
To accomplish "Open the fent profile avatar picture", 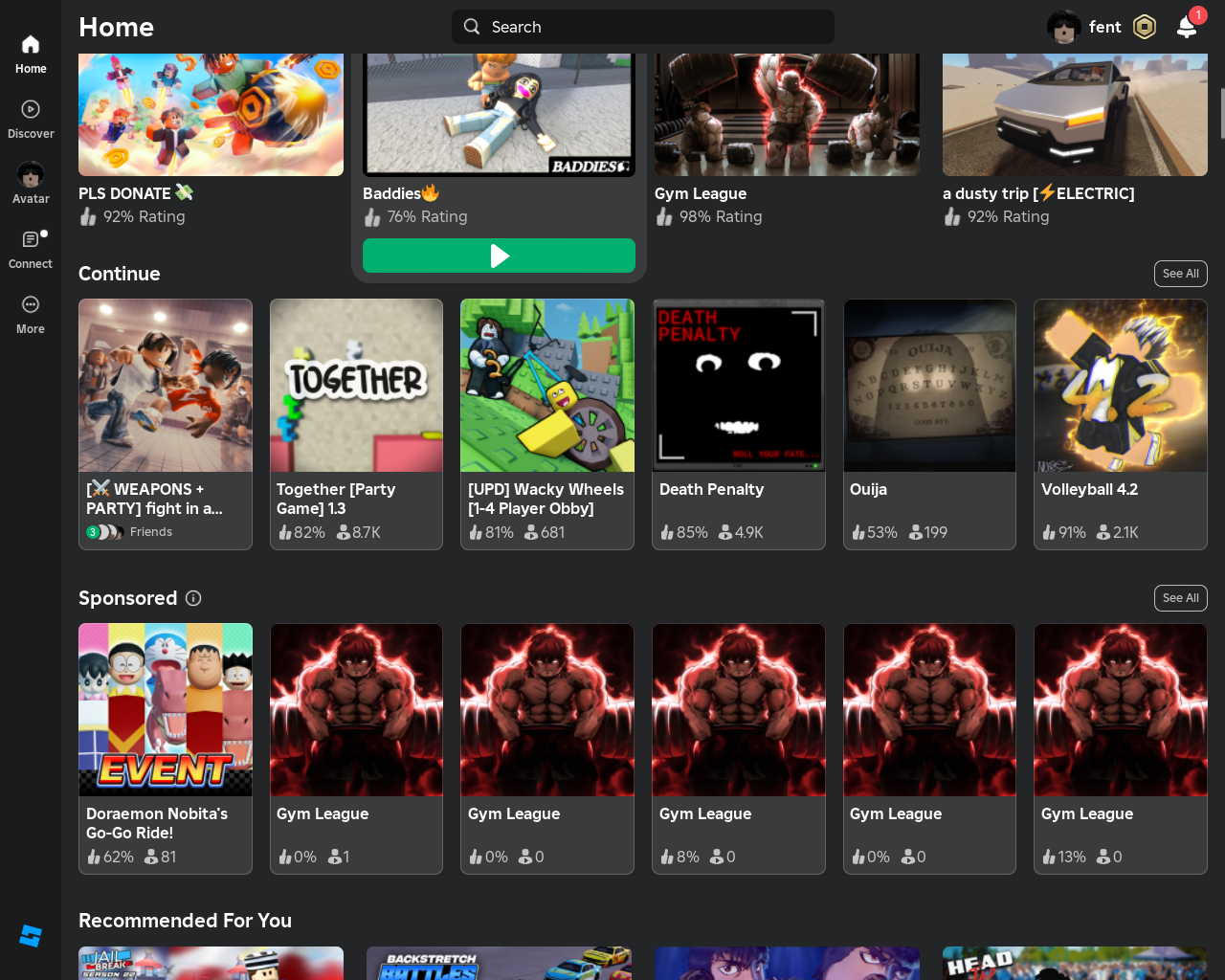I will pos(1064,27).
